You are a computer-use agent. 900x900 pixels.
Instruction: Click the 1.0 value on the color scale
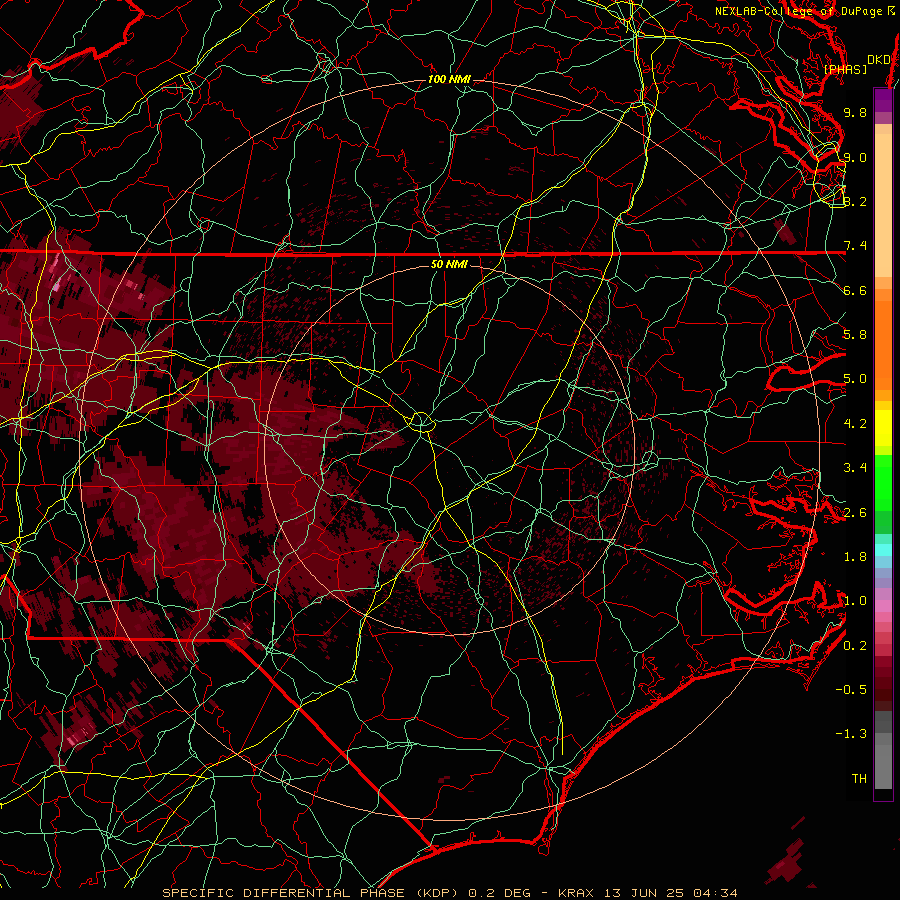(x=855, y=601)
